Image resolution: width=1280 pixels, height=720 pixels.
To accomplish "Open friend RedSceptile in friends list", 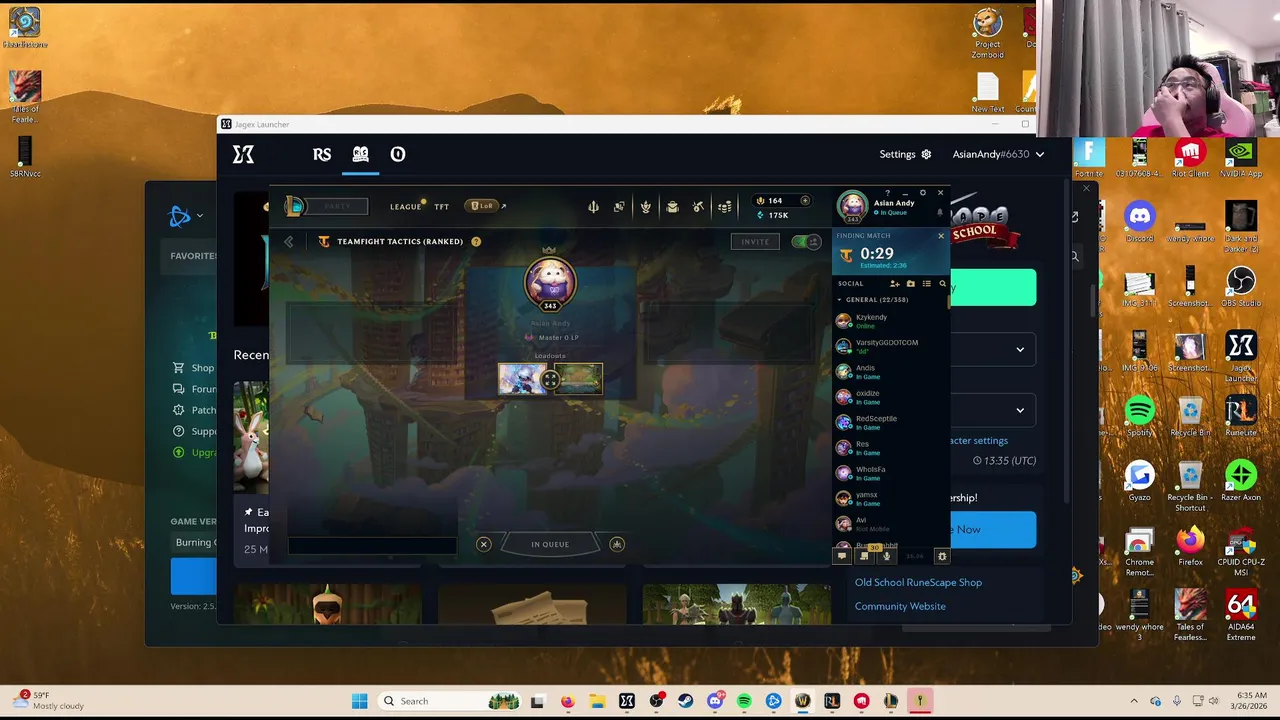I will pyautogui.click(x=890, y=422).
